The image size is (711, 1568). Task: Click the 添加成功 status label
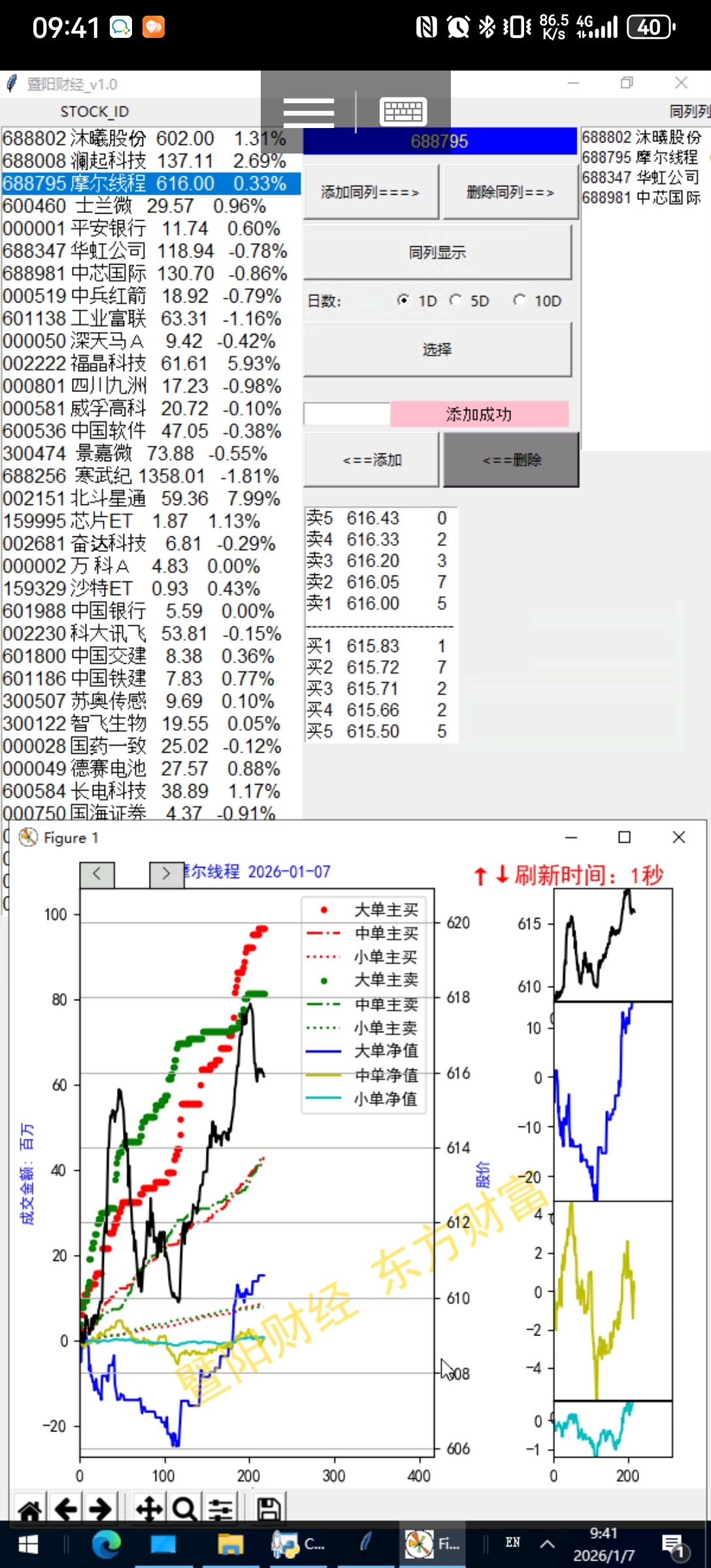click(x=479, y=414)
